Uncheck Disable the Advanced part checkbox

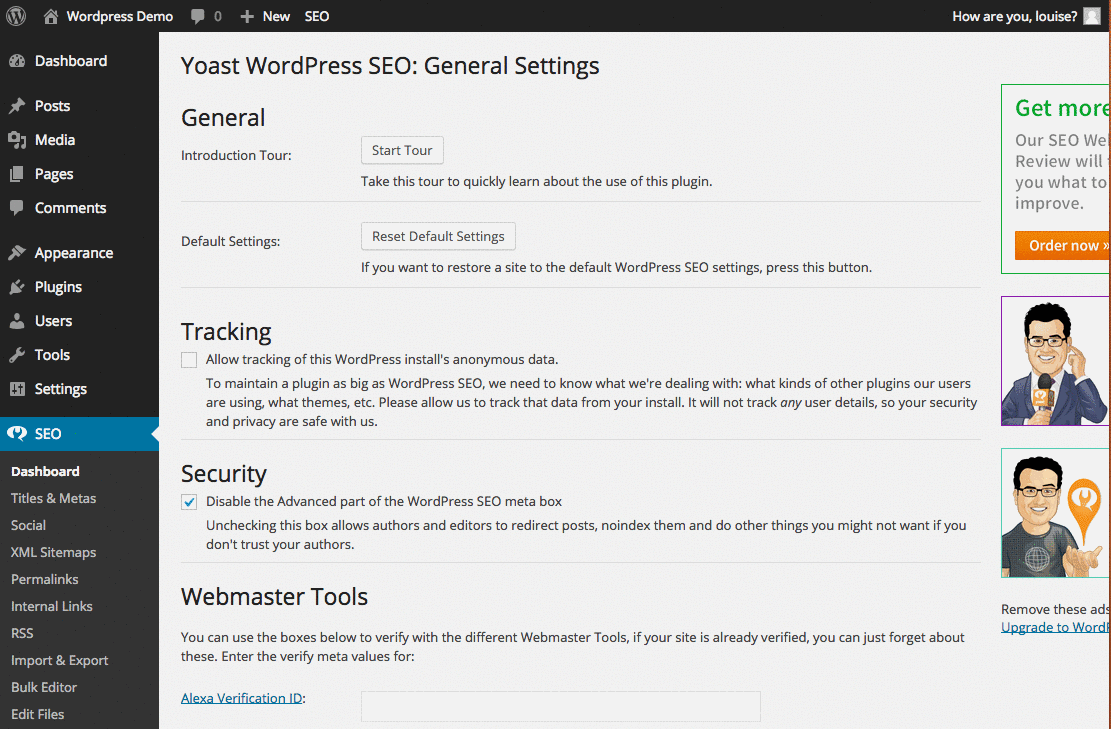coord(189,502)
